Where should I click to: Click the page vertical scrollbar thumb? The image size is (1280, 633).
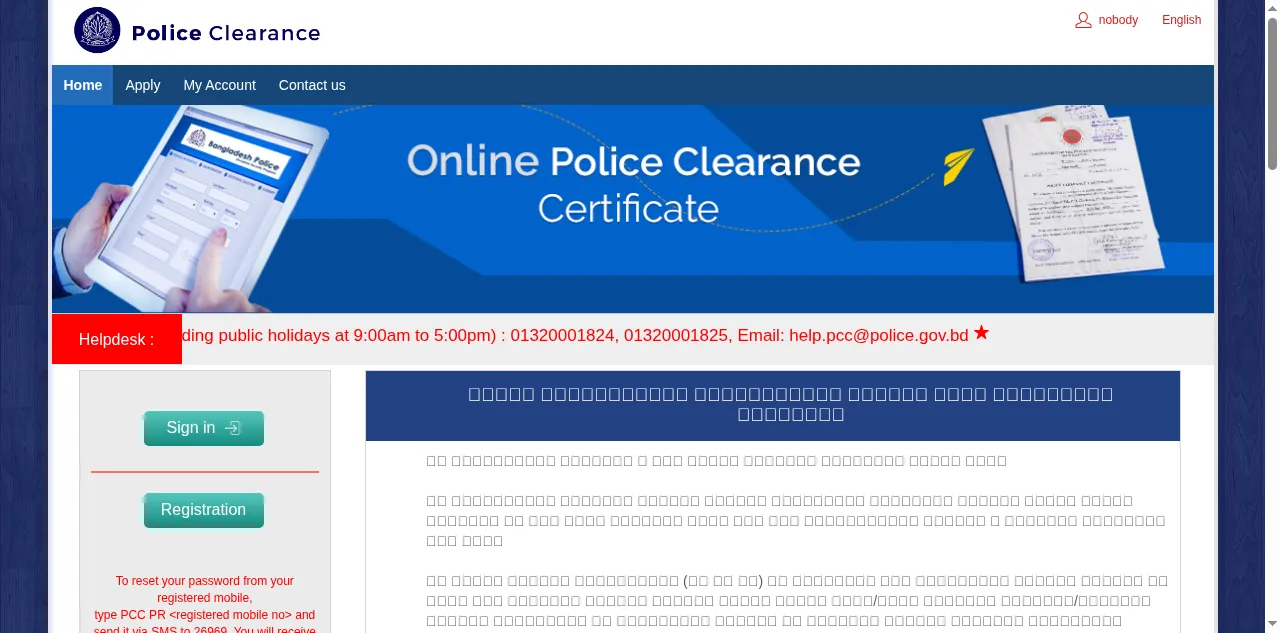click(x=1272, y=93)
